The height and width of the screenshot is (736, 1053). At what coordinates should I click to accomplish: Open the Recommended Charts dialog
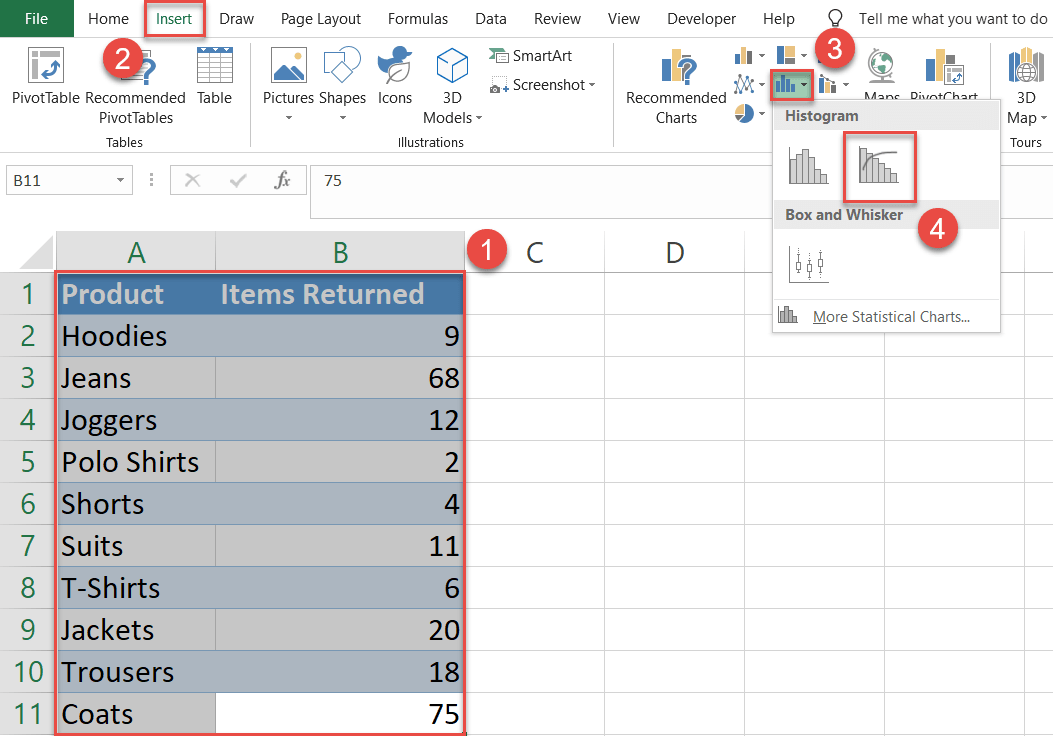tap(676, 85)
